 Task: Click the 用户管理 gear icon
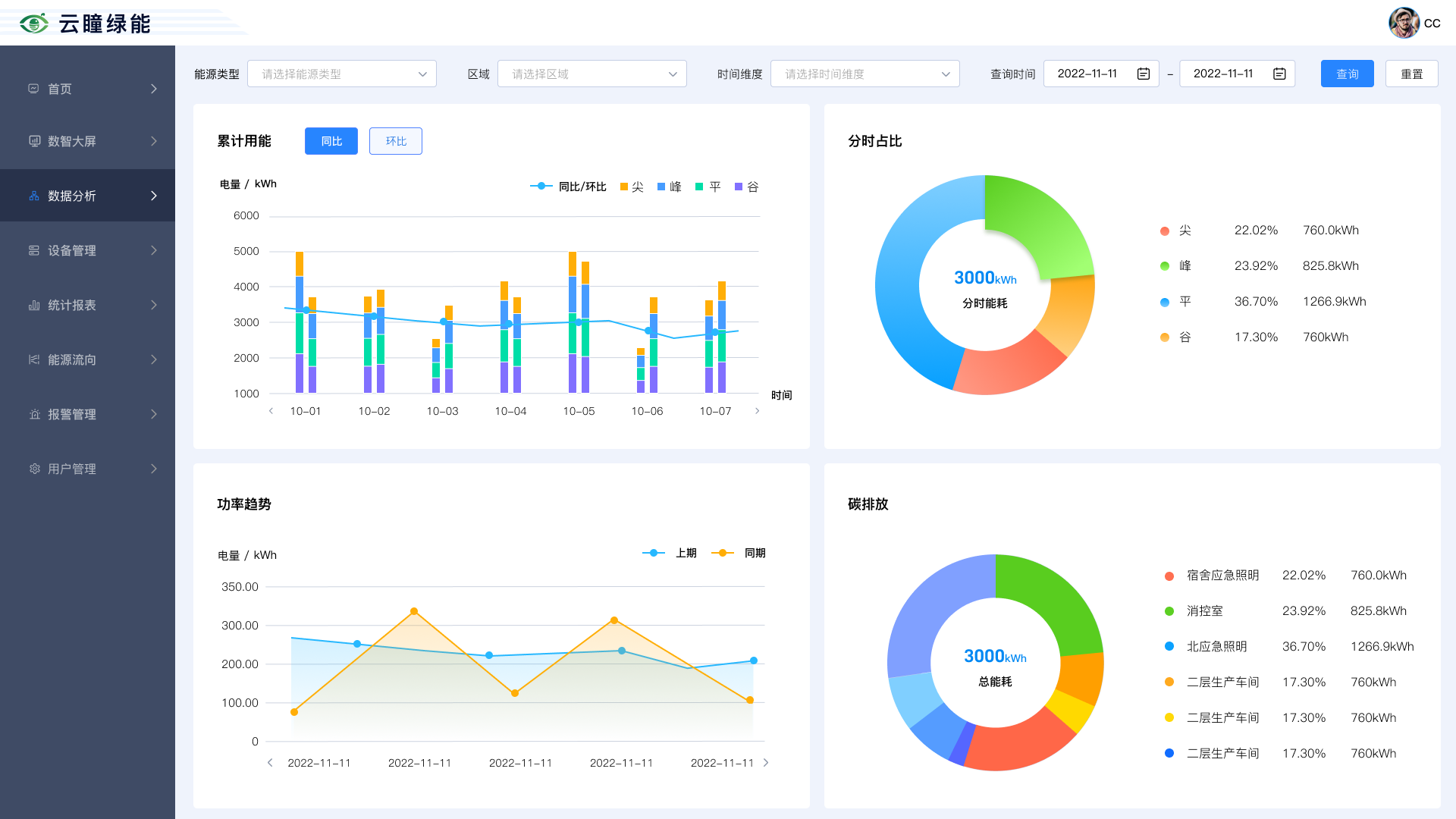point(34,469)
